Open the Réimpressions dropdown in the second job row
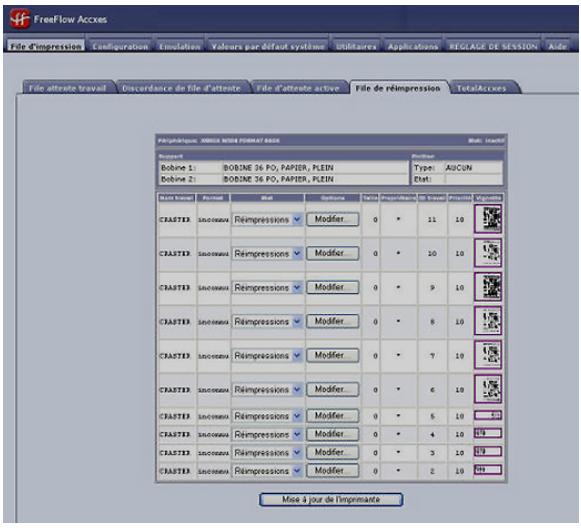581x528 pixels. pyautogui.click(x=267, y=254)
